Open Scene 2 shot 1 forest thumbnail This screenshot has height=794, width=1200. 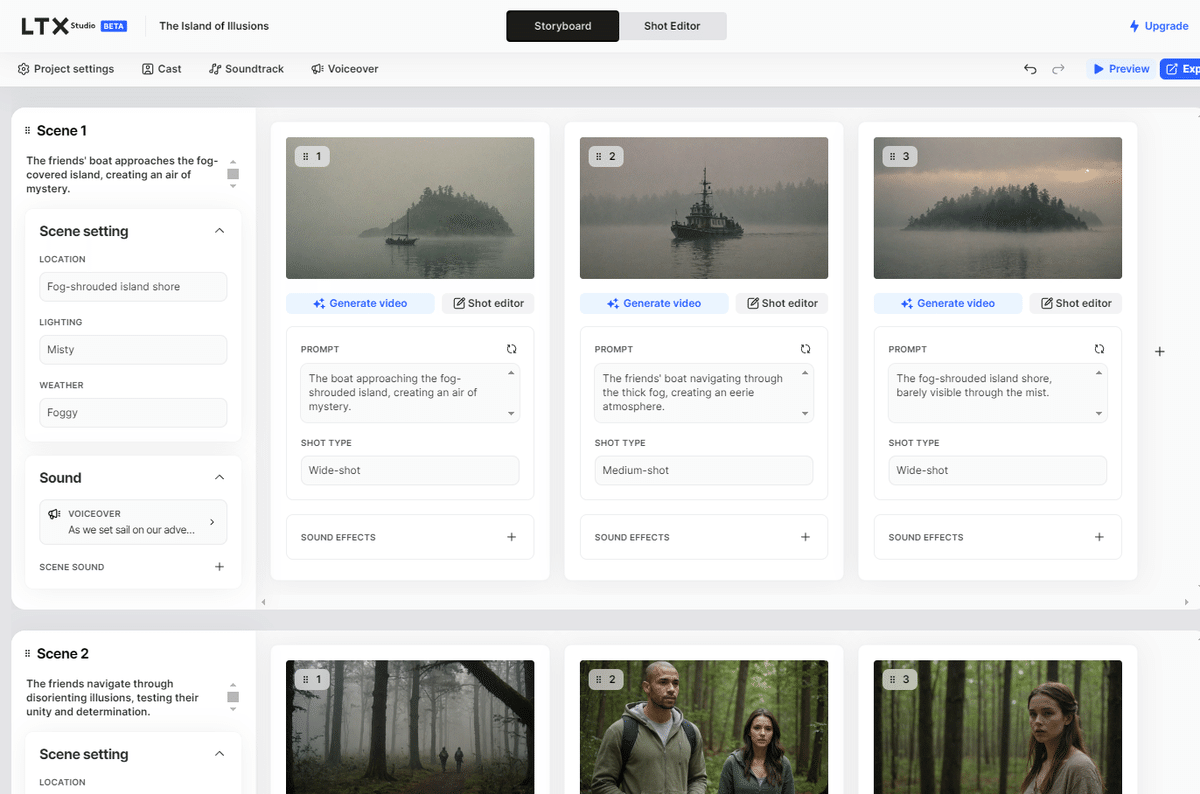point(410,727)
